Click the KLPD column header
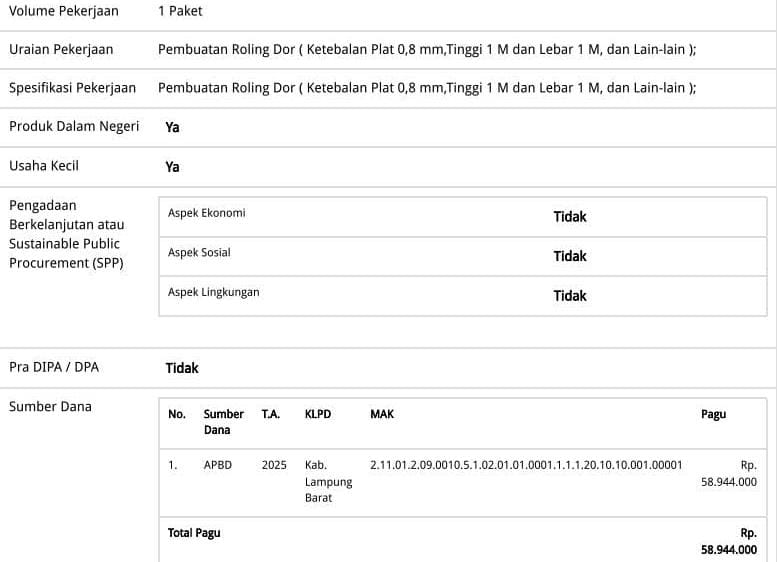Viewport: 777px width, 562px height. [x=317, y=414]
